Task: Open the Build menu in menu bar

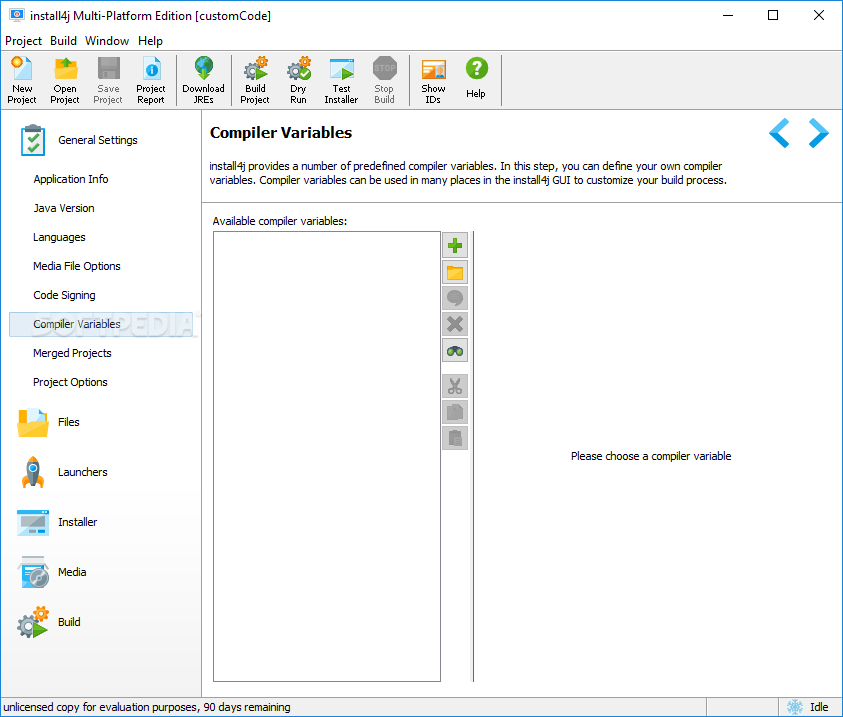Action: (x=63, y=41)
